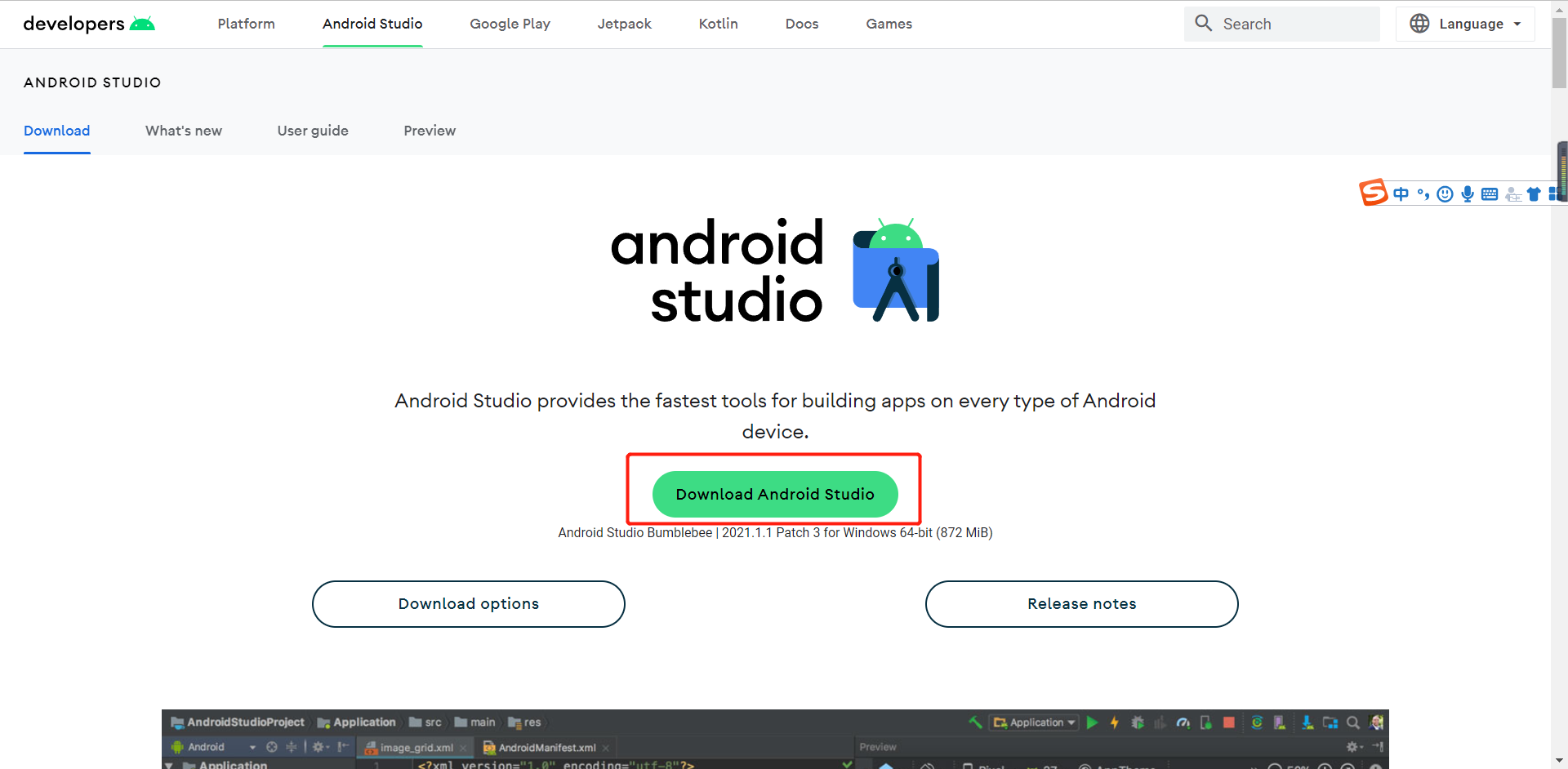
Task: Click the Profiler gauge icon in IDE image
Action: pos(1183,722)
